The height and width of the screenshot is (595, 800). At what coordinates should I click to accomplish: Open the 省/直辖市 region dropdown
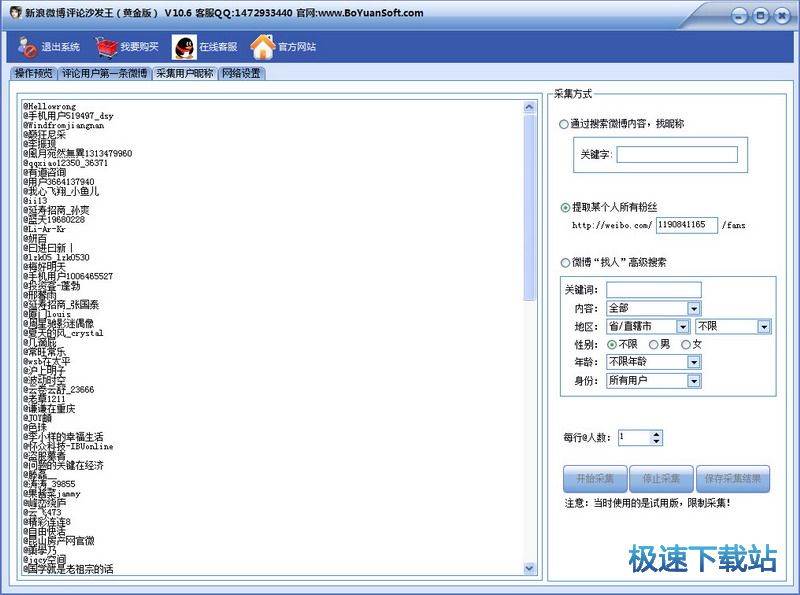pyautogui.click(x=683, y=327)
